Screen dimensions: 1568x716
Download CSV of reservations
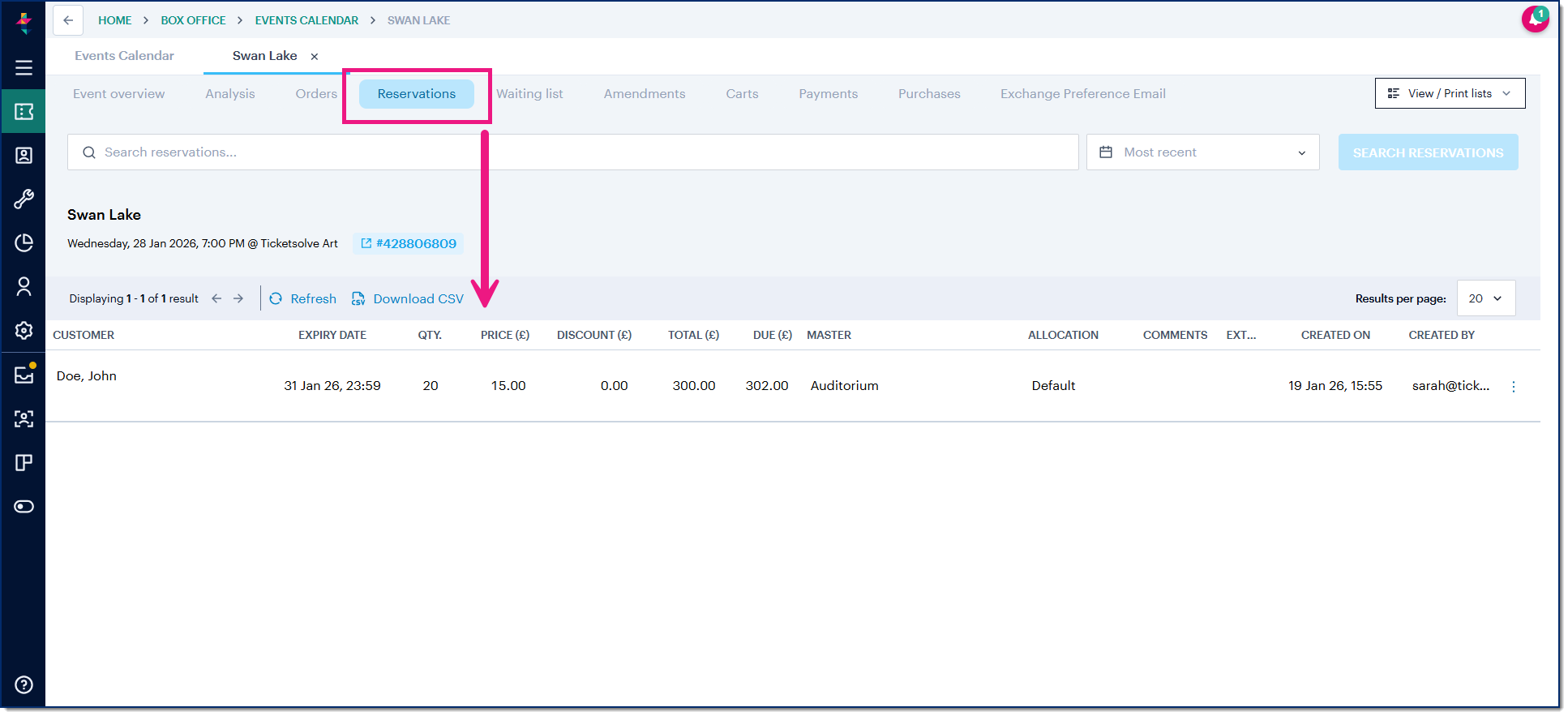pos(407,298)
